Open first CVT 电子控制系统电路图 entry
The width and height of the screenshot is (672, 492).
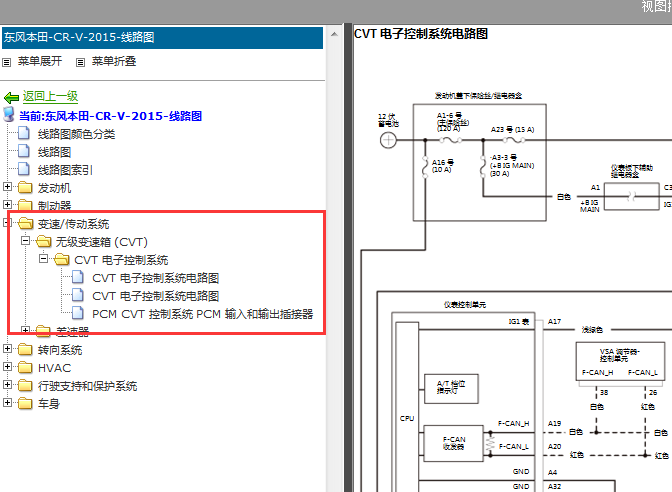(156, 278)
